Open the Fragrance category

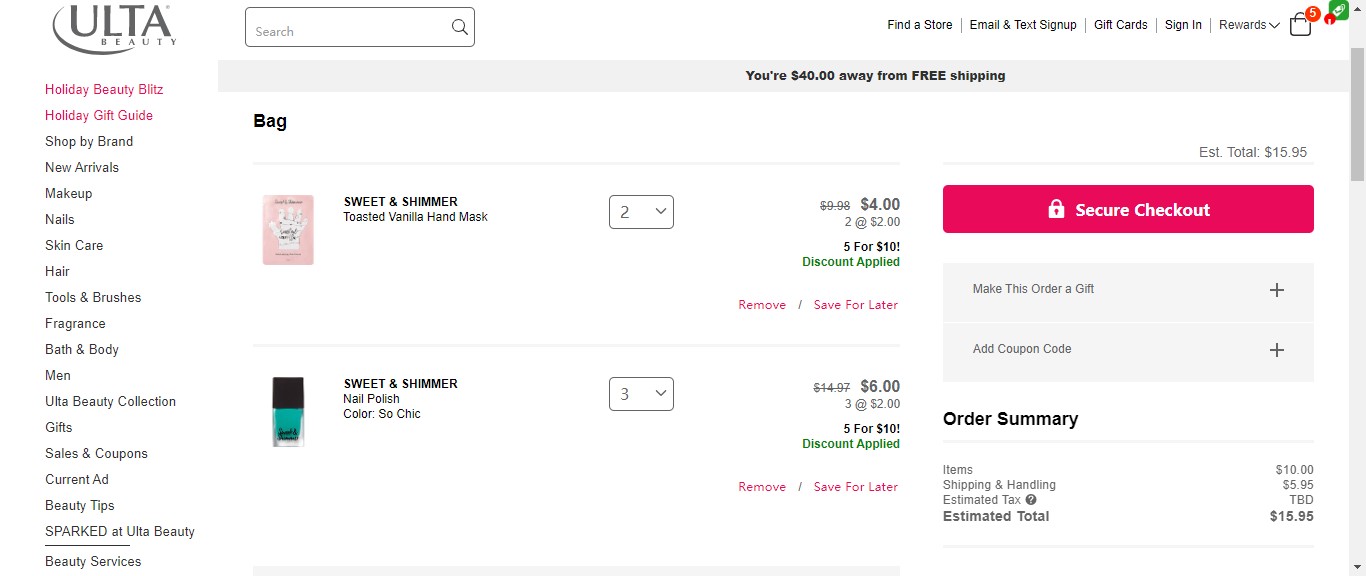pos(75,323)
